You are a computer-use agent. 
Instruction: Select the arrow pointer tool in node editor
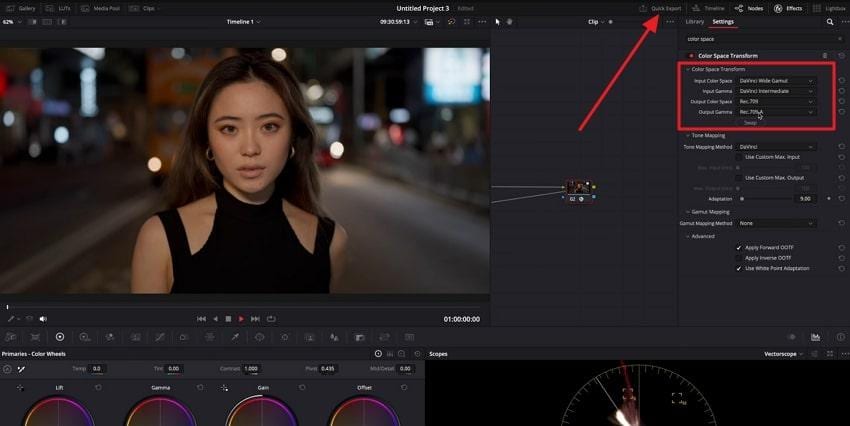(498, 22)
